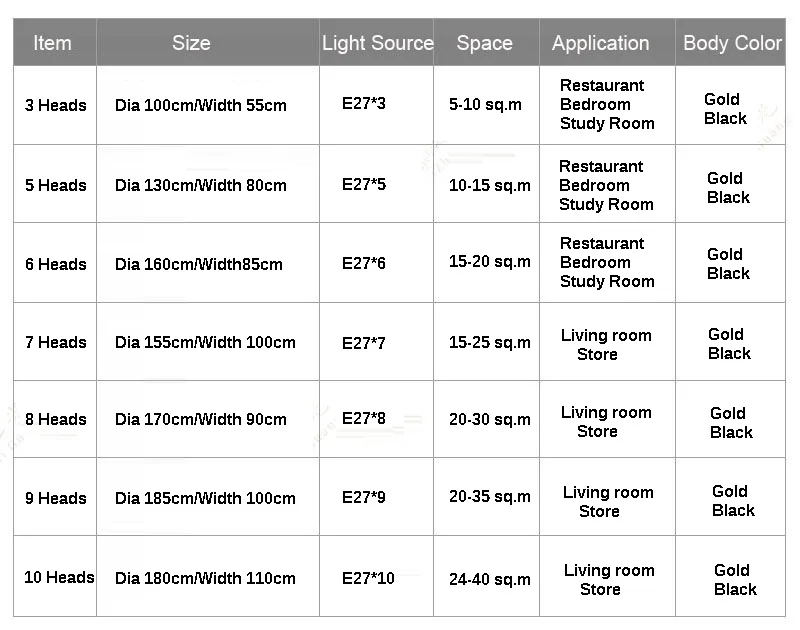Screen dimensions: 800x630
Task: Click 'Living room Store' in 10 Heads row
Action: 607,577
